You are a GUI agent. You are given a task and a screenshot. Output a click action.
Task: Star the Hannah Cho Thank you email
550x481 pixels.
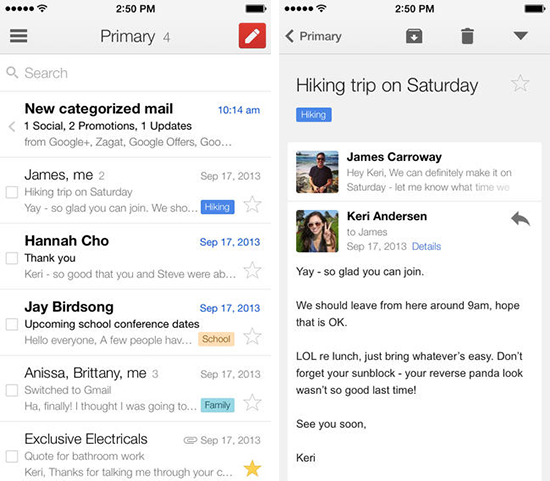(252, 270)
